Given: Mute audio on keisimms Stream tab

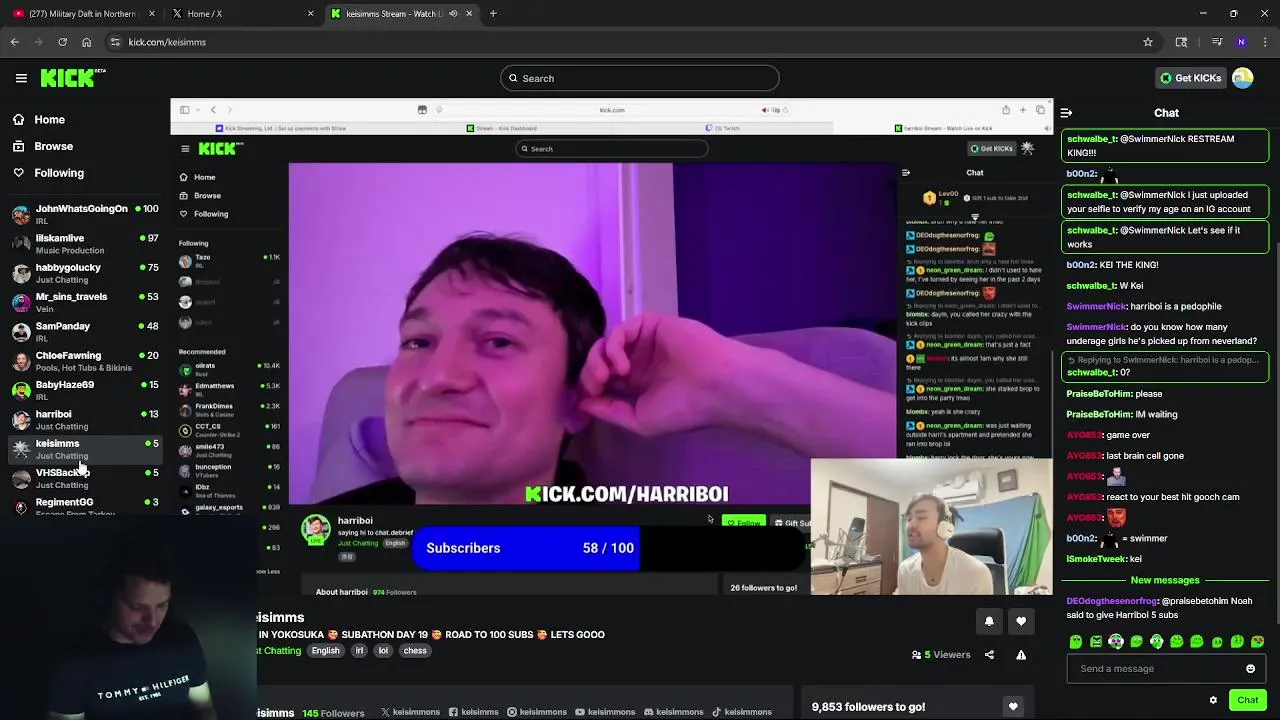Looking at the screenshot, I should coord(453,14).
